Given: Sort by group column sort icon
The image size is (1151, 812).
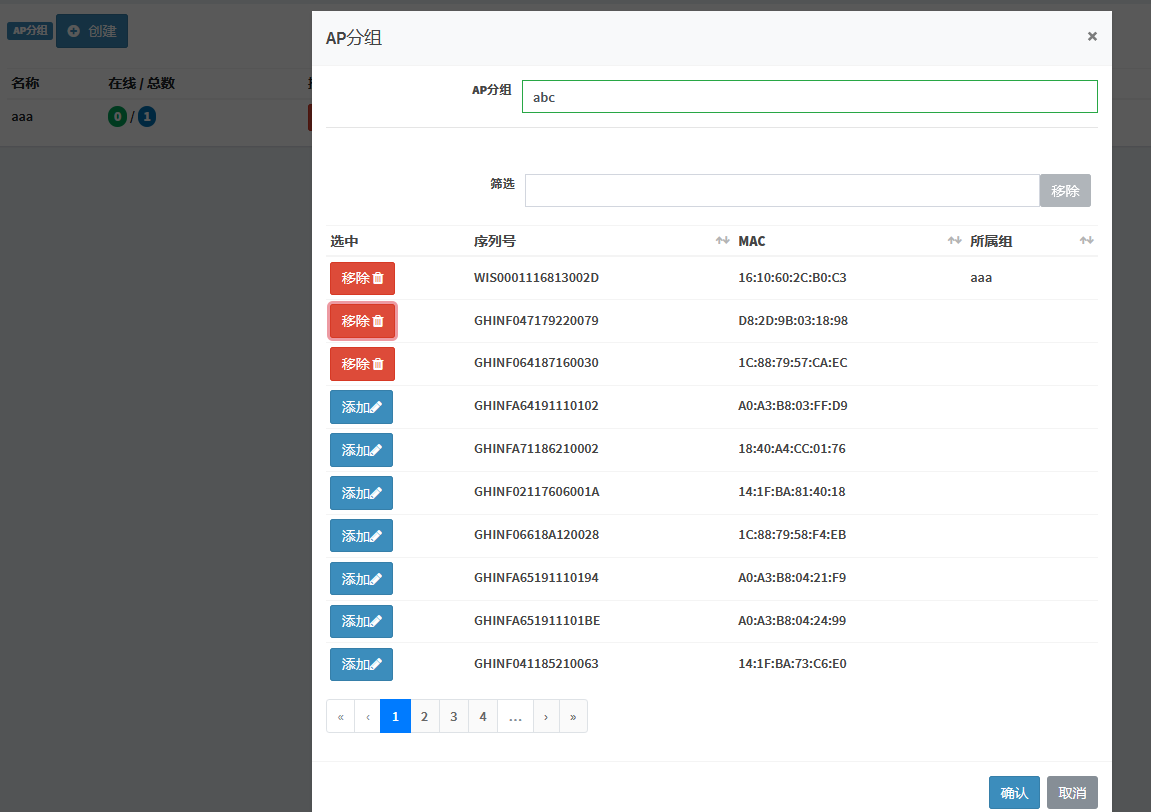Looking at the screenshot, I should point(1086,241).
